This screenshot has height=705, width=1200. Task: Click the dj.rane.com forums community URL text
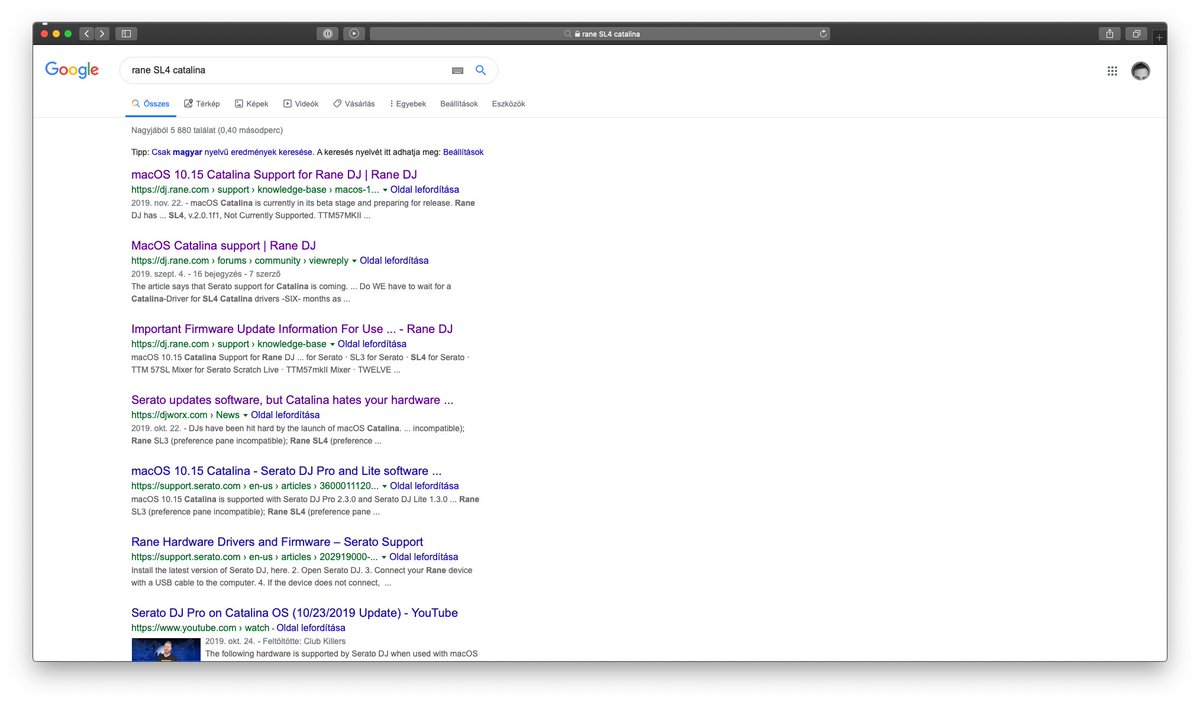(x=240, y=261)
